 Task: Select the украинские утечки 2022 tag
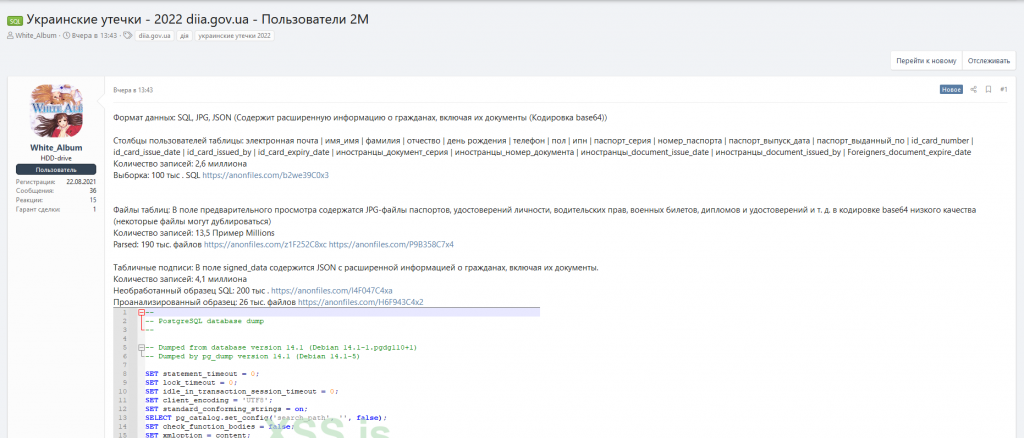234,35
